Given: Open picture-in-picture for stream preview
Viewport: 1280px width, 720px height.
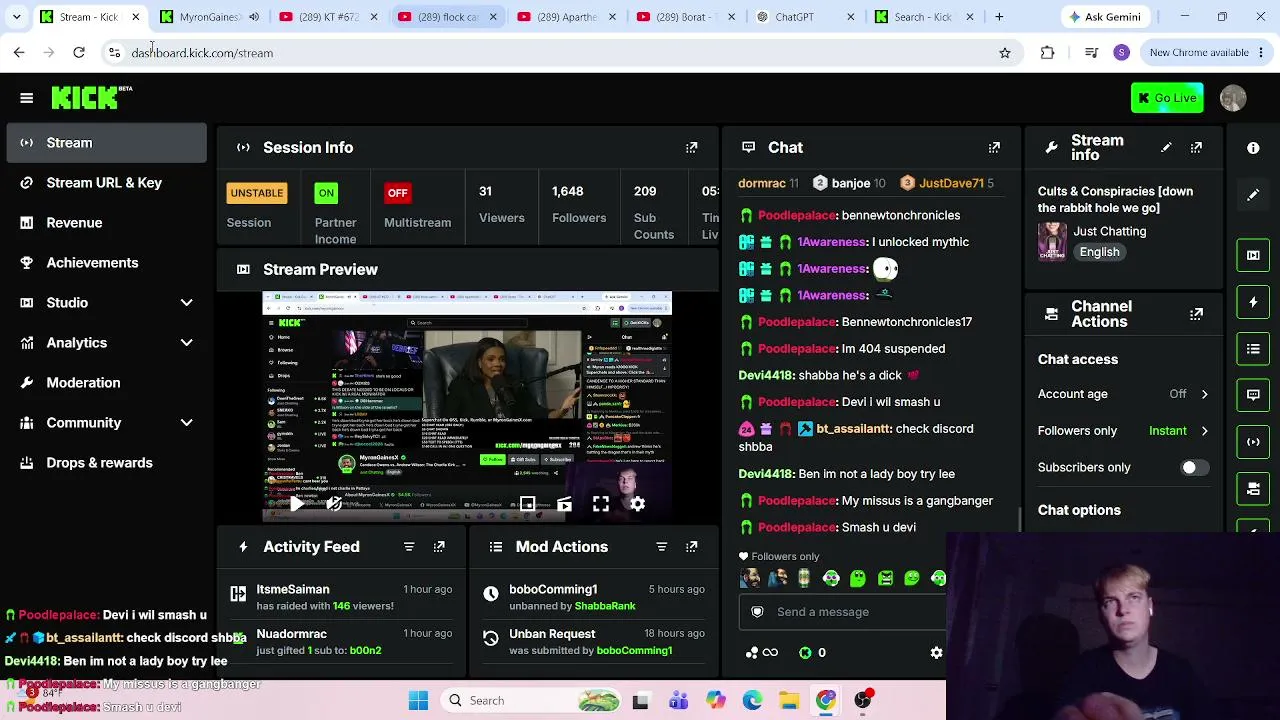Looking at the screenshot, I should (x=527, y=504).
